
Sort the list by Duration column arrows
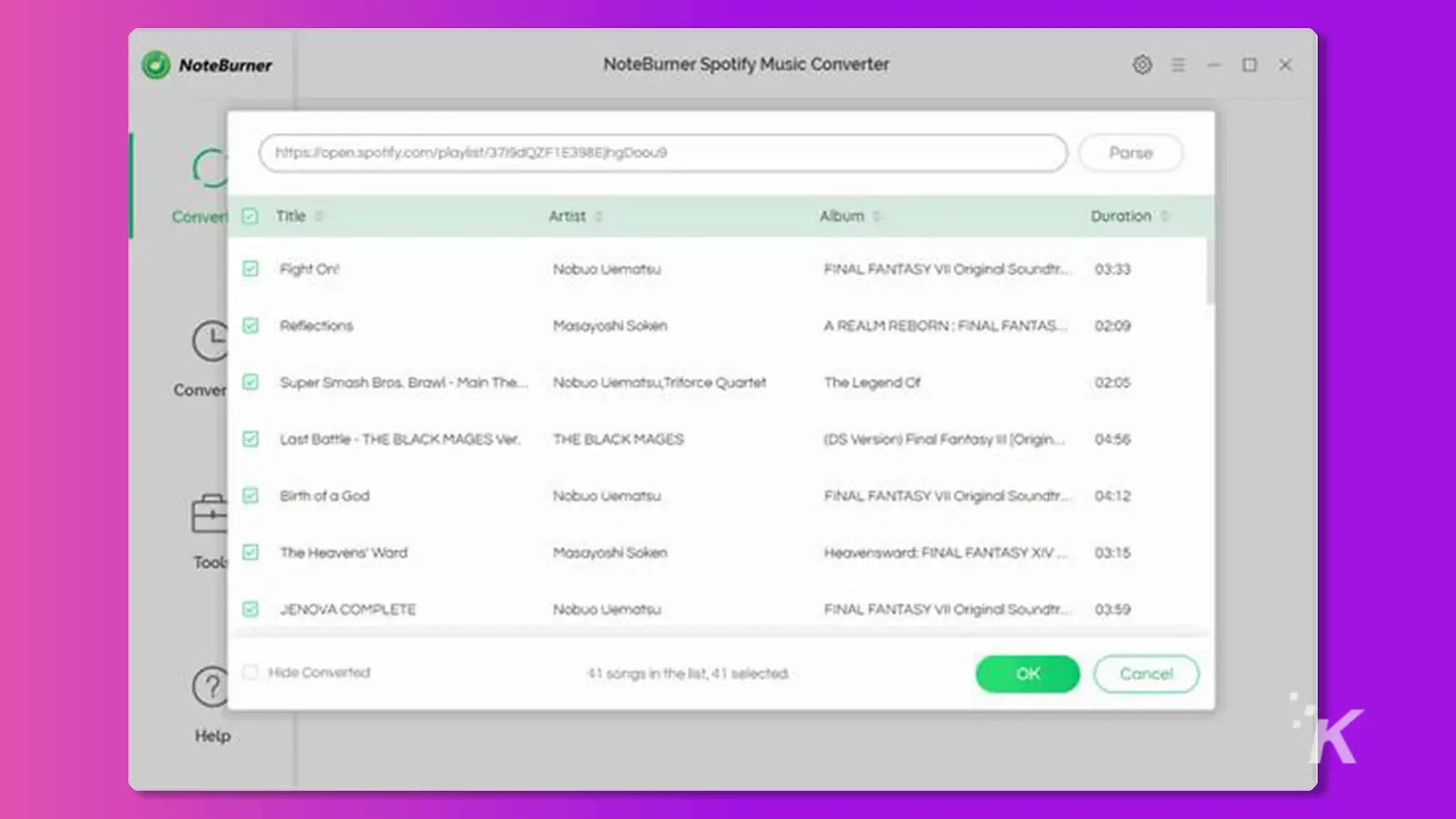click(1164, 217)
